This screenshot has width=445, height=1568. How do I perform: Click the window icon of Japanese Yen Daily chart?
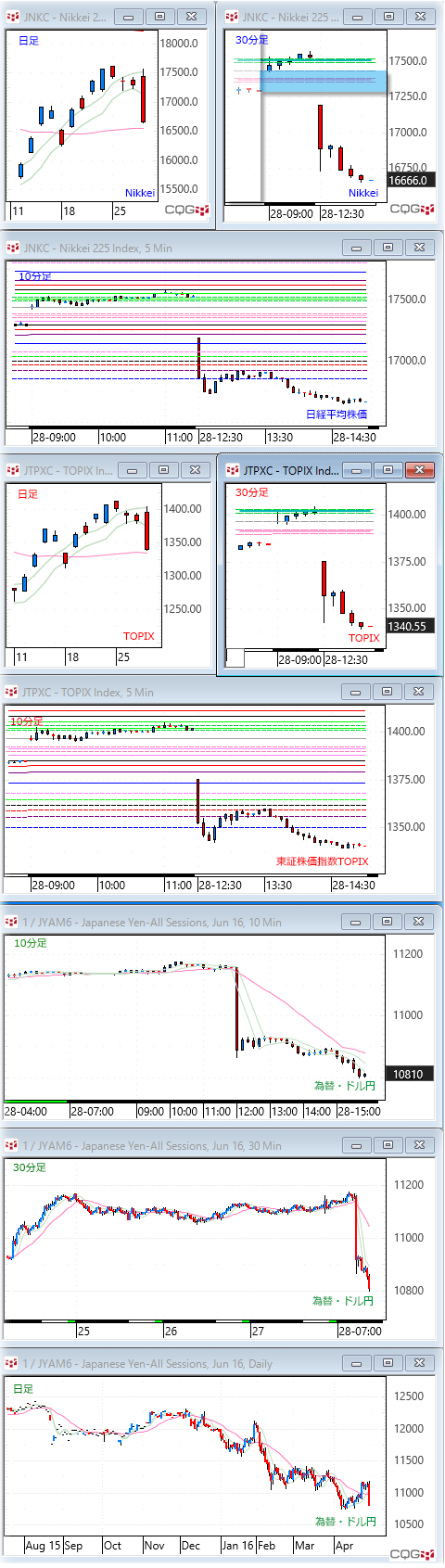pos(13,1364)
